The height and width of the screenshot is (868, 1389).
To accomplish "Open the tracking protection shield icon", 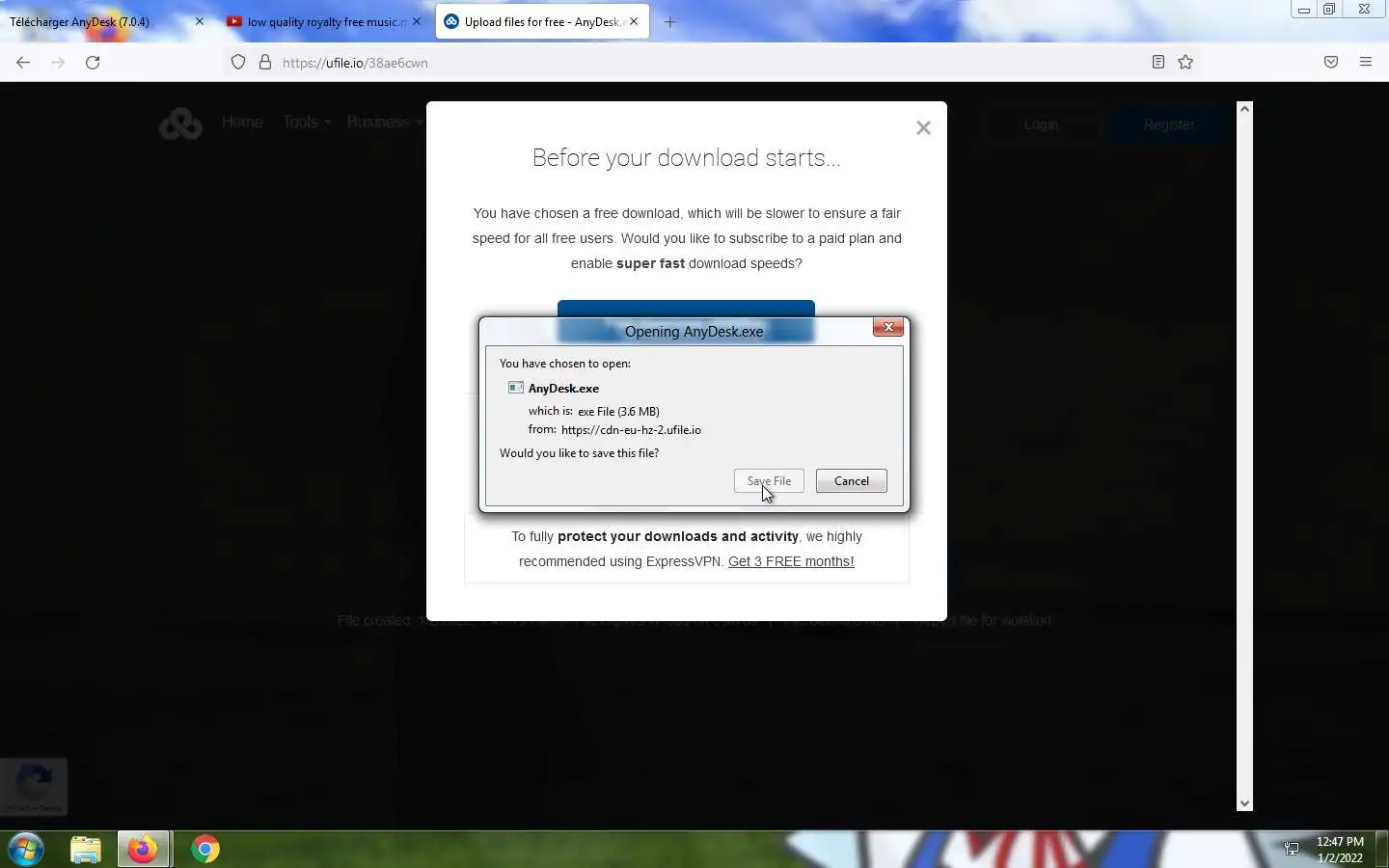I will [238, 63].
